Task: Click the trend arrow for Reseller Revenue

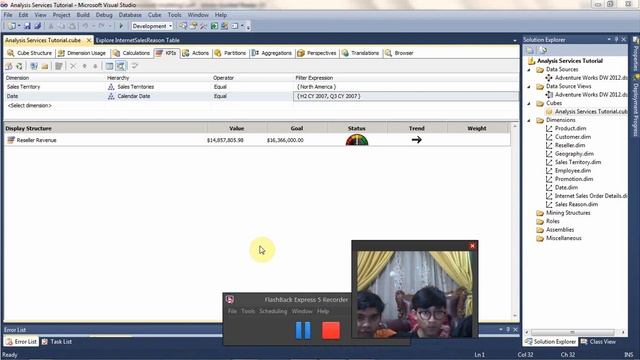Action: coord(416,140)
